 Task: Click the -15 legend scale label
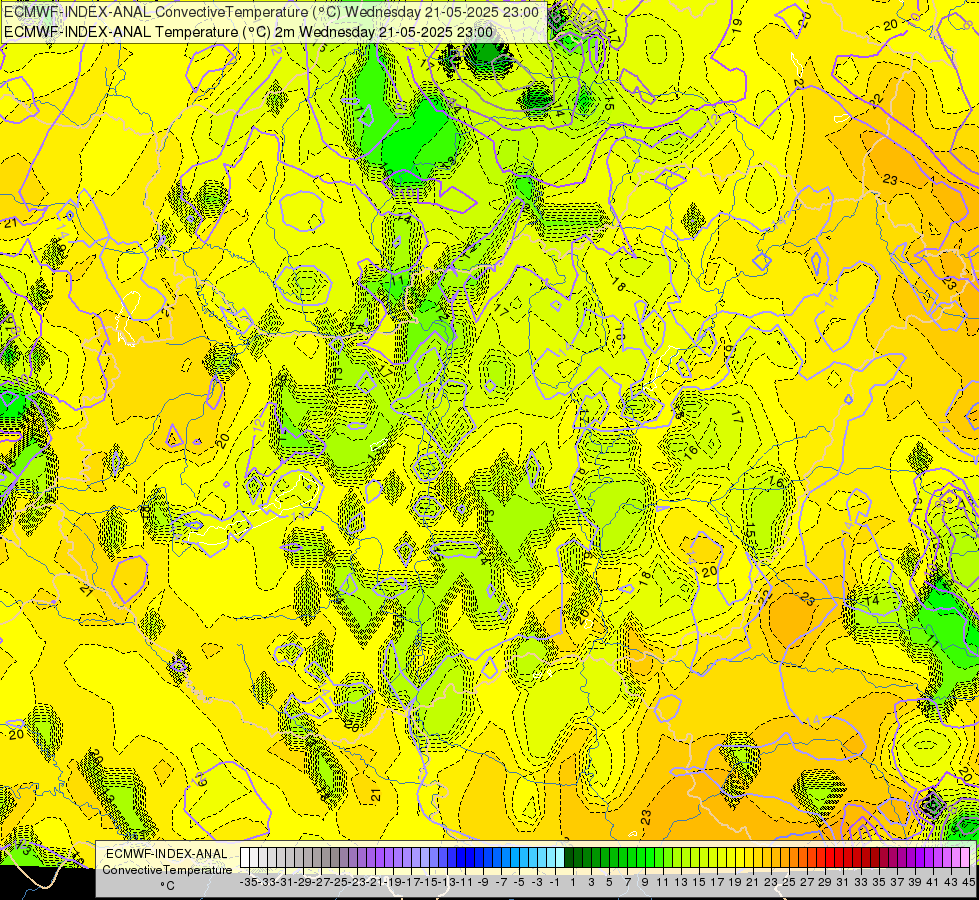[430, 883]
